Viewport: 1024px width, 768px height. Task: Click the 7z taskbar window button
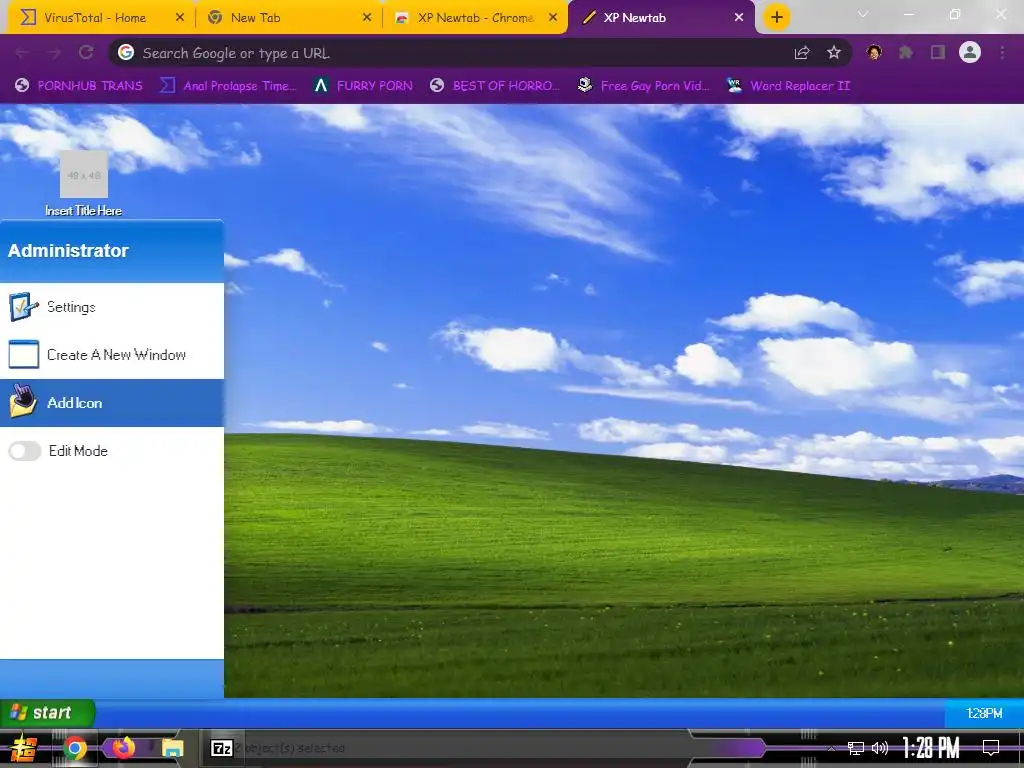pos(221,748)
